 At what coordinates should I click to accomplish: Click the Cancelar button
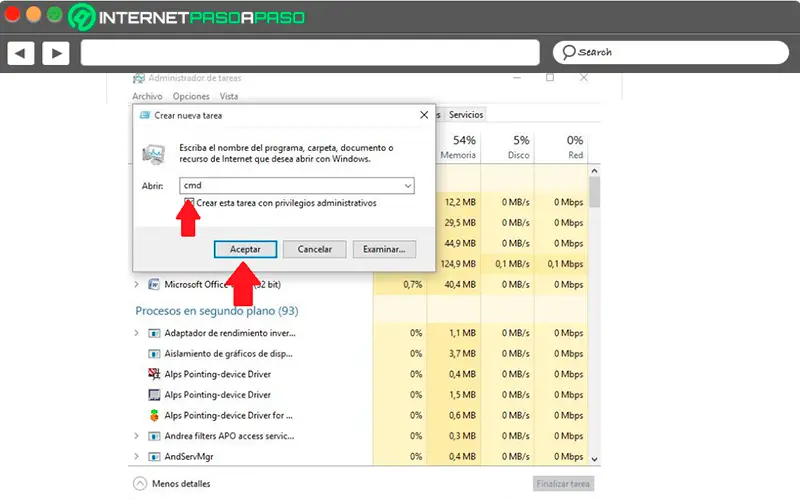click(x=315, y=249)
